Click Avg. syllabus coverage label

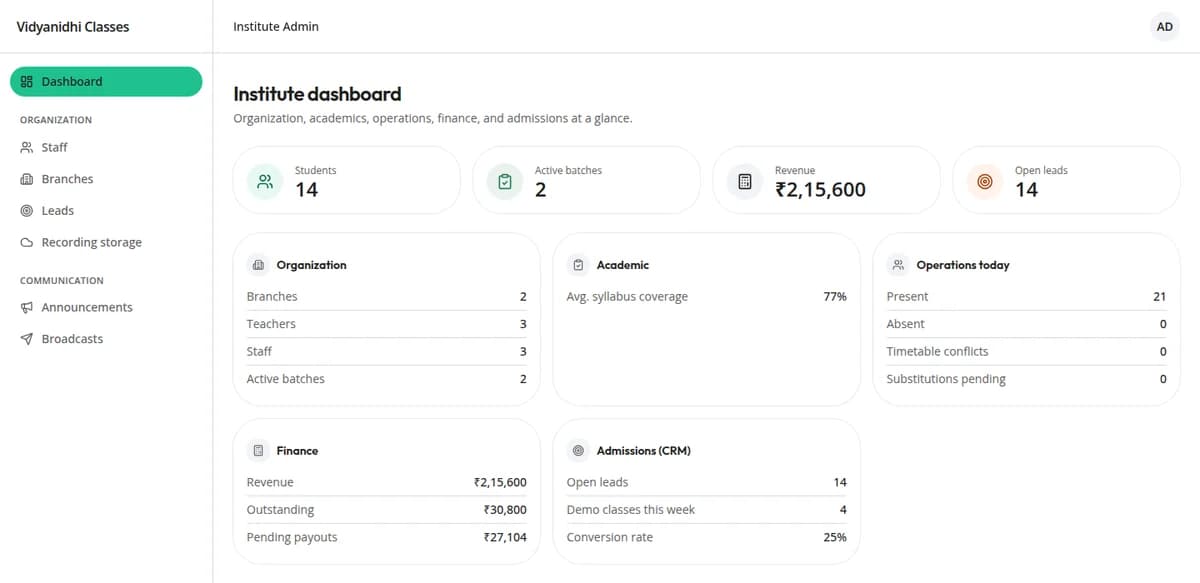click(627, 297)
